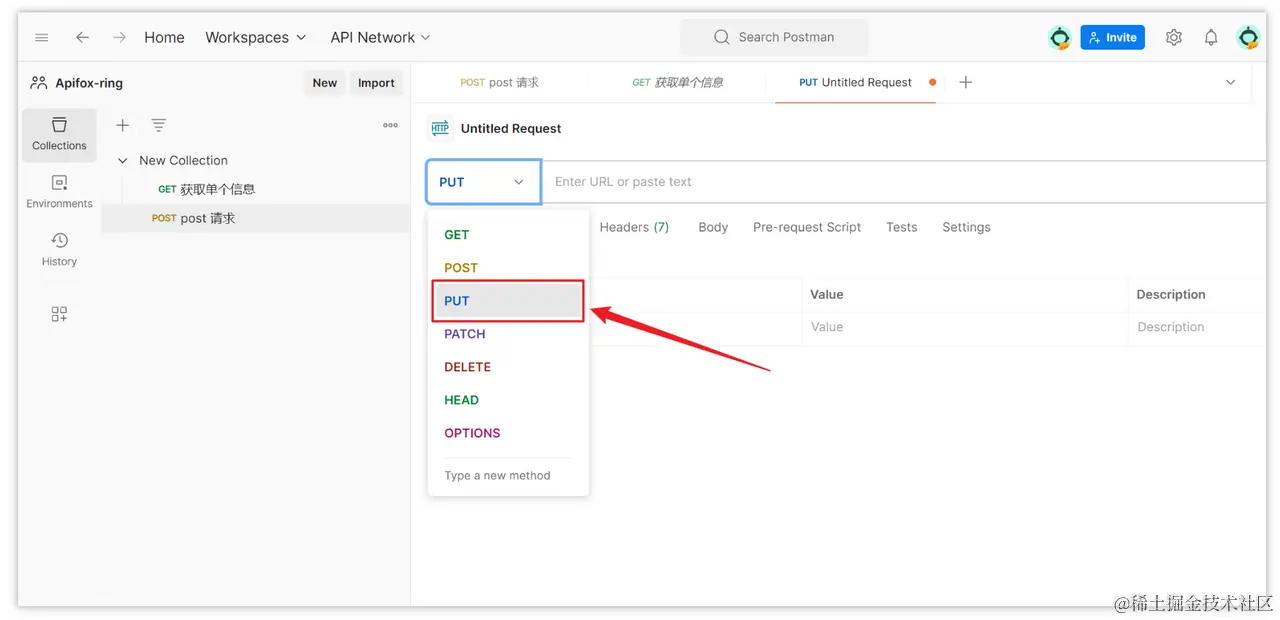1280x620 pixels.
Task: Click the Import button
Action: [376, 83]
